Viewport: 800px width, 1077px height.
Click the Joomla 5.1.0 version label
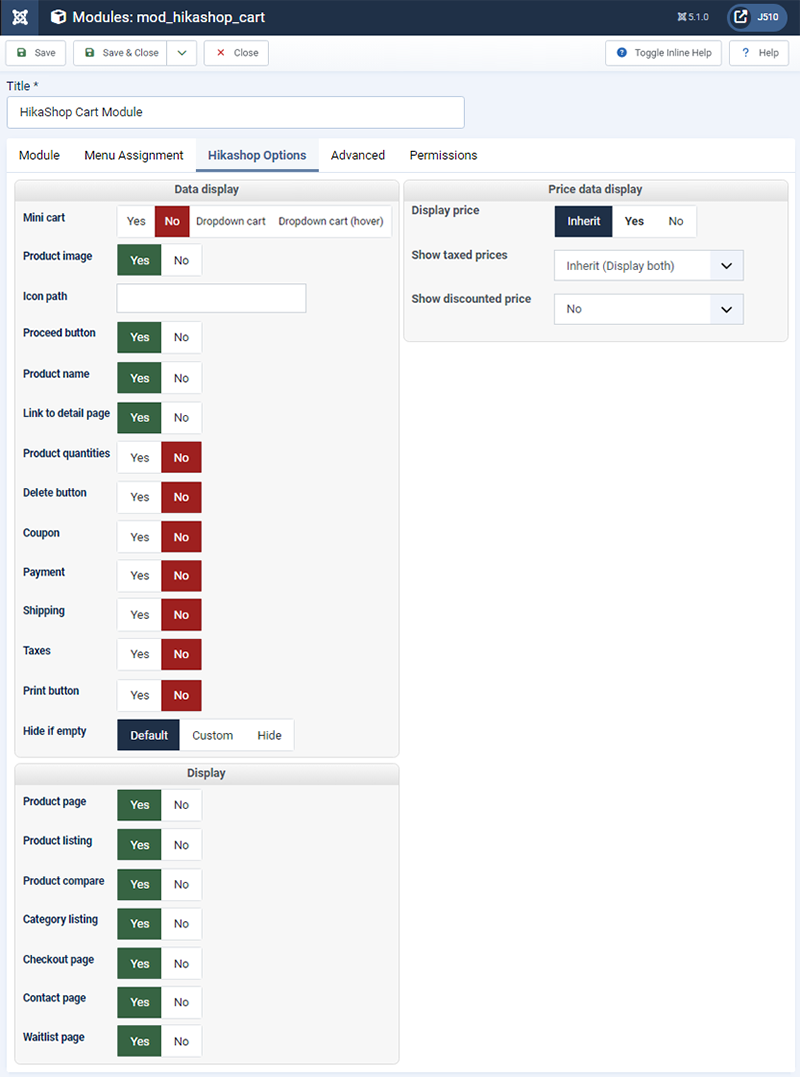pyautogui.click(x=693, y=17)
